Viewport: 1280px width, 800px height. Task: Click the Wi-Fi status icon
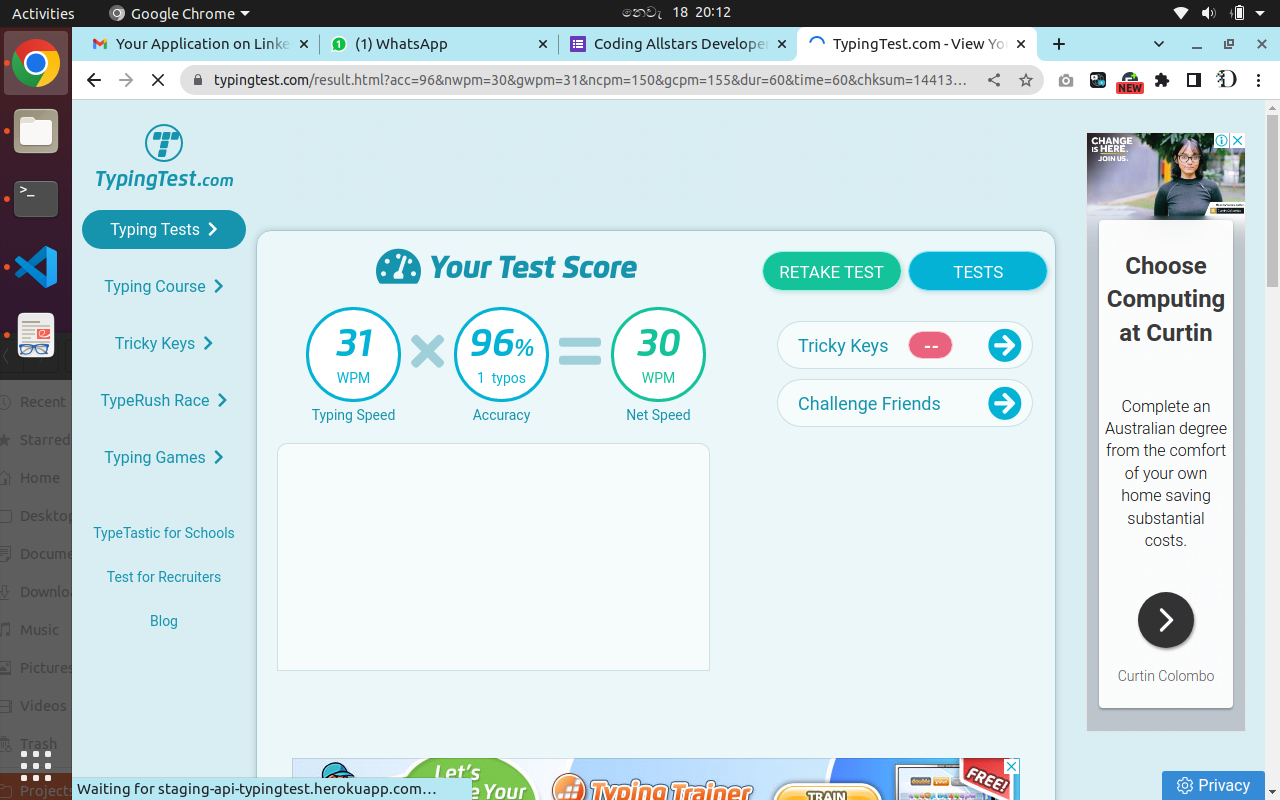click(x=1181, y=13)
